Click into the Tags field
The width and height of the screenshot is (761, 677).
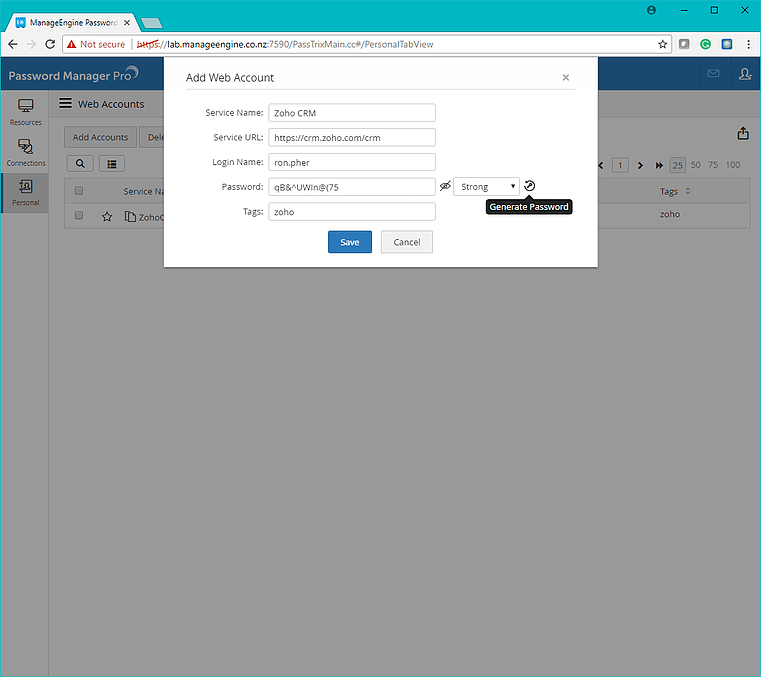click(352, 212)
